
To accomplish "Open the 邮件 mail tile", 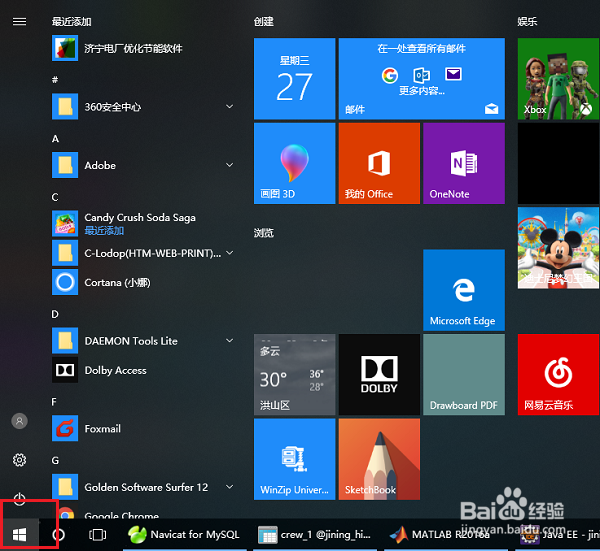I will tap(422, 78).
